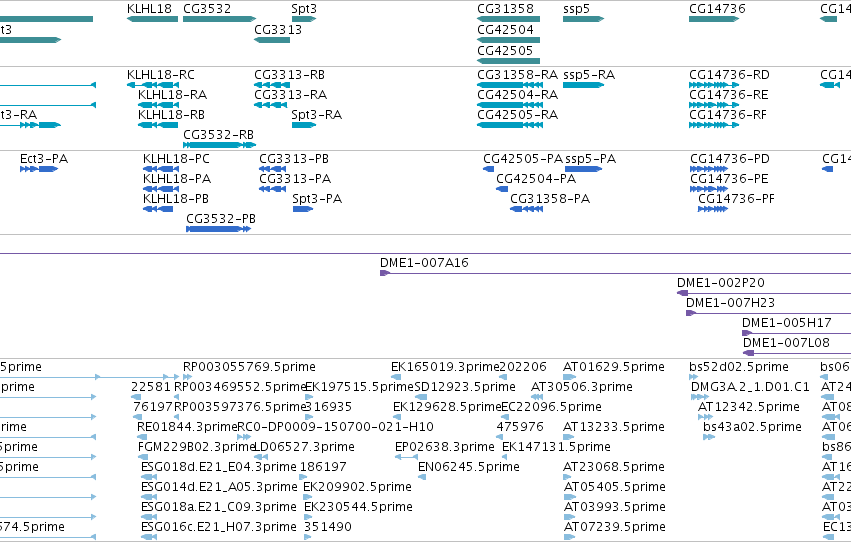The height and width of the screenshot is (542, 851).
Task: Select protein CG31358-PA
Action: point(526,209)
